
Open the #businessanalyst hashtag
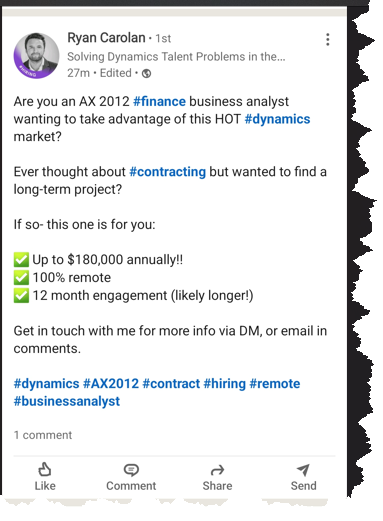(67, 401)
